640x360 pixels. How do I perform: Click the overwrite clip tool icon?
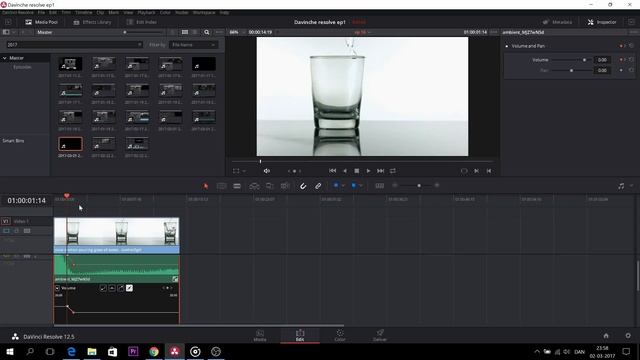pos(269,186)
